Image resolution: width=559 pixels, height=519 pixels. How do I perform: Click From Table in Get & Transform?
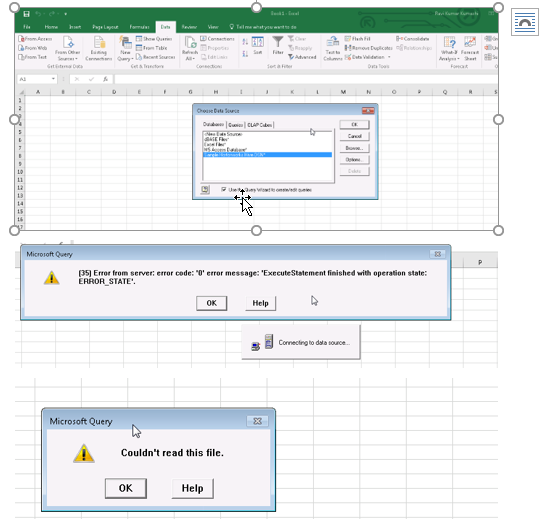[152, 48]
